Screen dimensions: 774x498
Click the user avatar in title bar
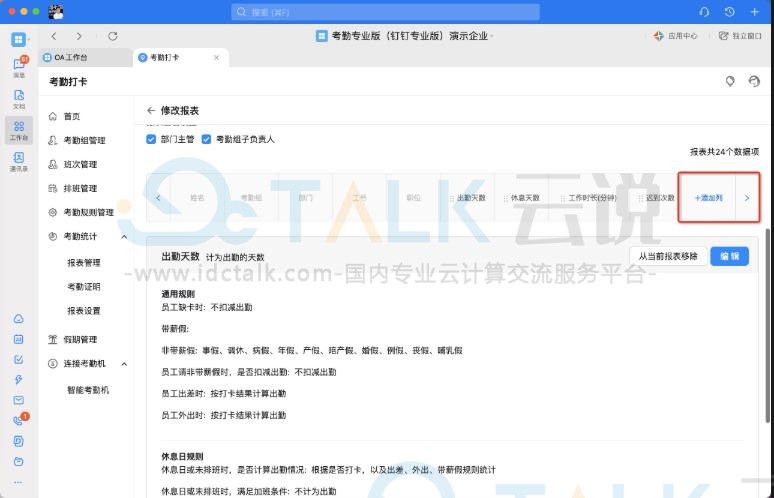[x=56, y=12]
